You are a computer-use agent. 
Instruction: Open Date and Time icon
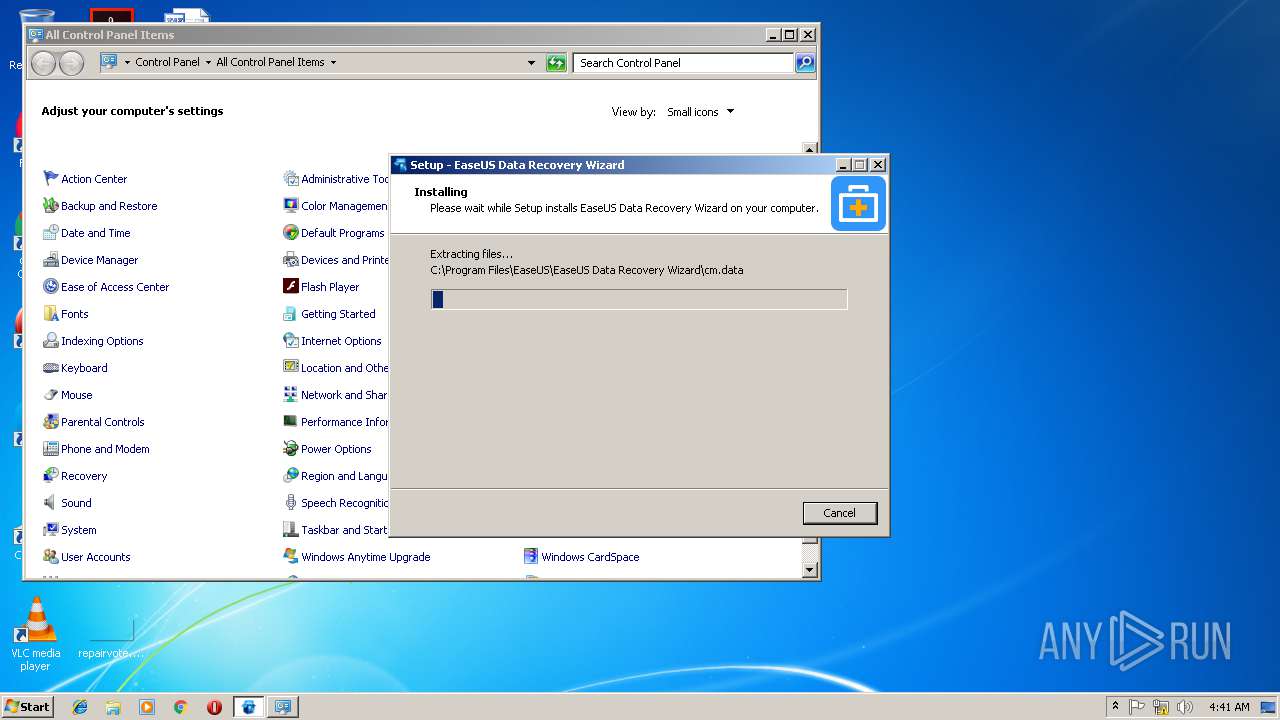point(51,232)
